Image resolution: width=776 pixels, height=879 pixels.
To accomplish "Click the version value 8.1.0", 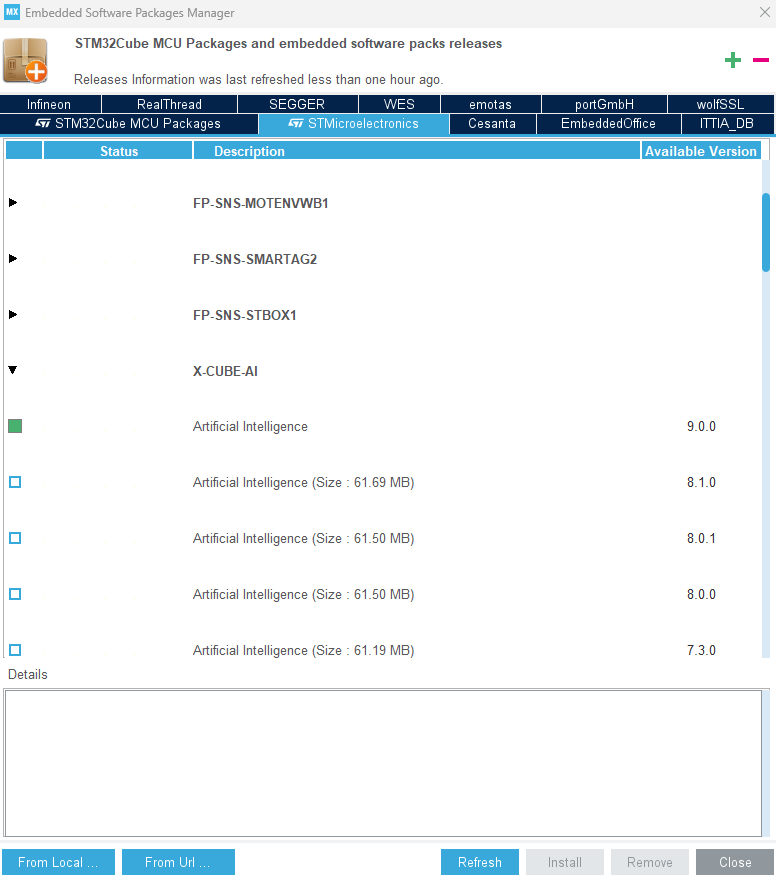I will click(701, 482).
